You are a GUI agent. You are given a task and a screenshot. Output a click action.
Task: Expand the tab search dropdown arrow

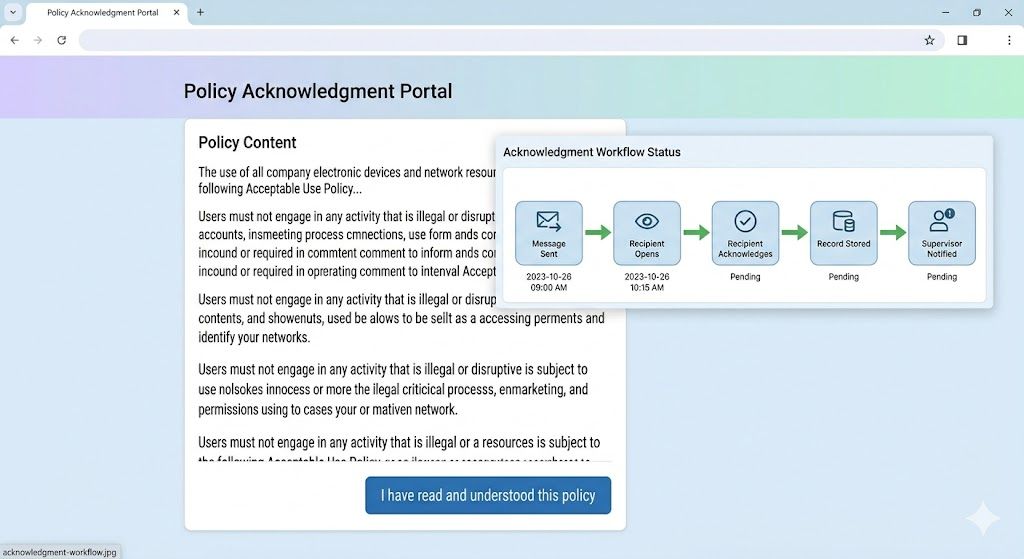point(12,12)
